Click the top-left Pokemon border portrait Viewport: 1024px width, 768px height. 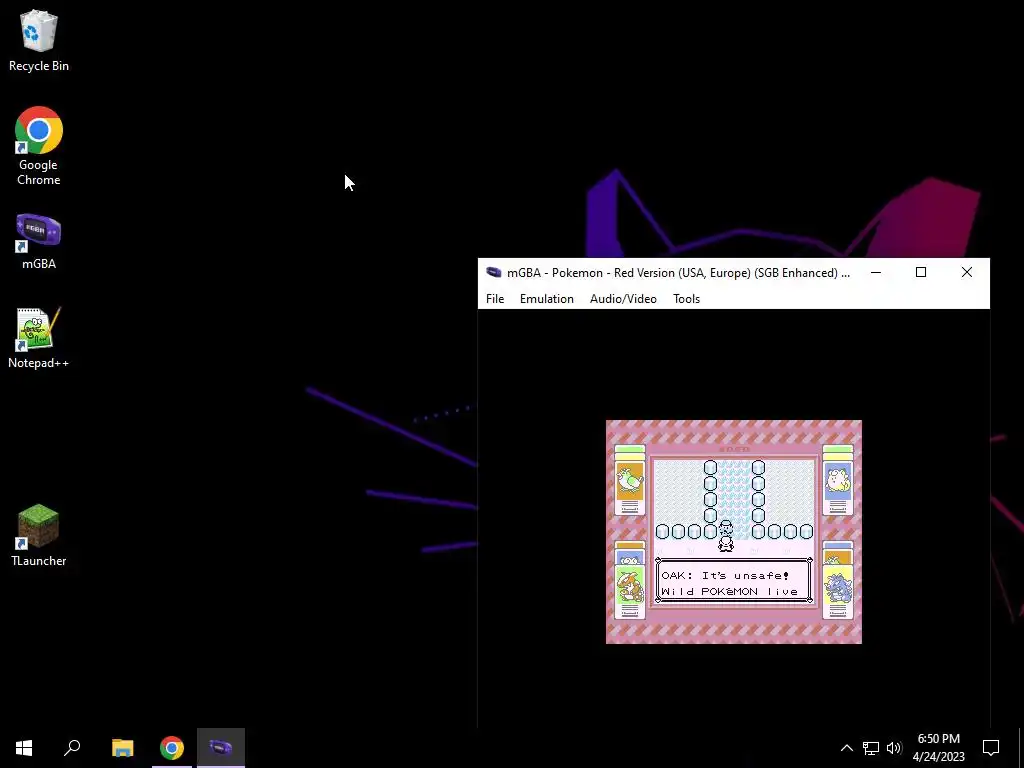pos(630,480)
